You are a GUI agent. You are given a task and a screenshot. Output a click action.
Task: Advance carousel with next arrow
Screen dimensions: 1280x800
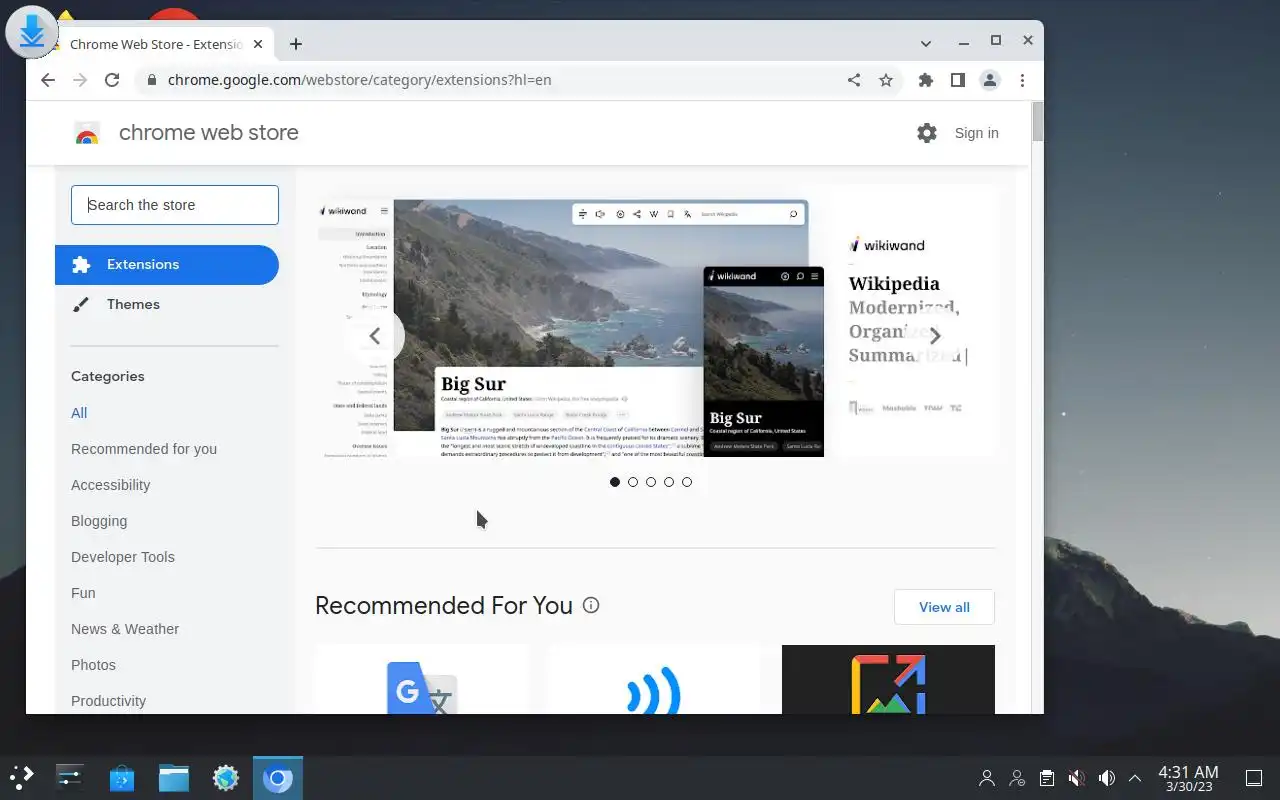click(x=935, y=336)
